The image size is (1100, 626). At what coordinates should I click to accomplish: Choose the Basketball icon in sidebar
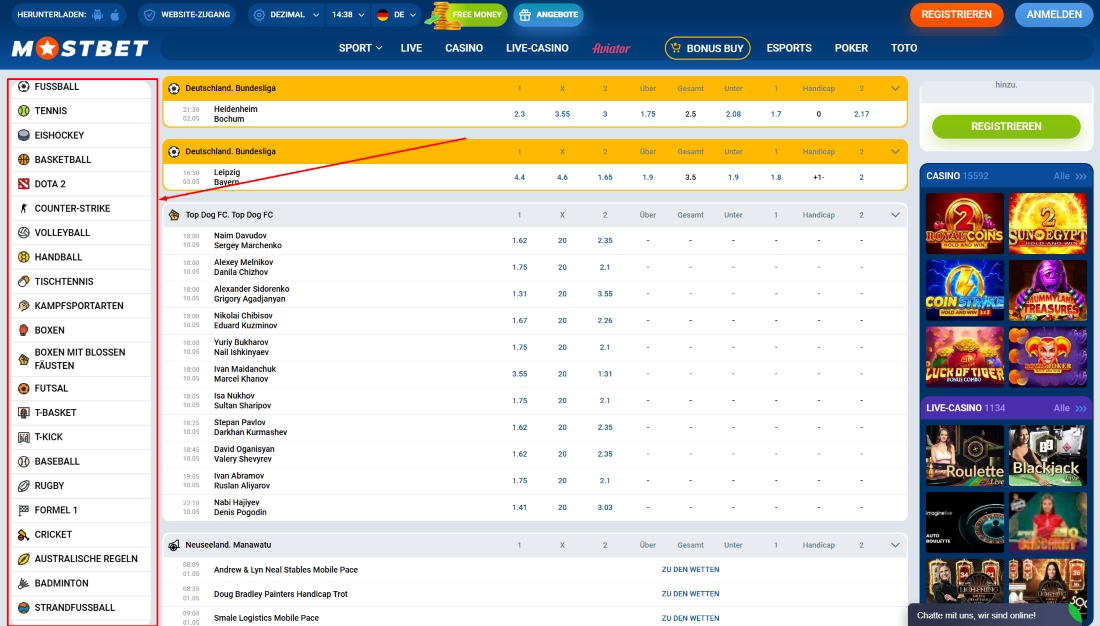[x=24, y=159]
